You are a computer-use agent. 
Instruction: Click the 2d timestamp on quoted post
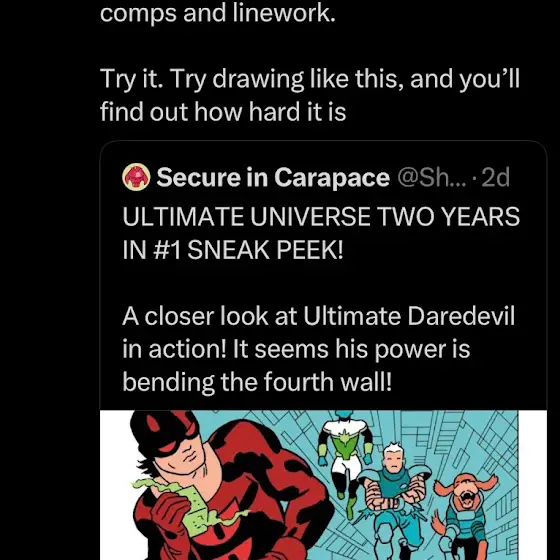point(495,178)
